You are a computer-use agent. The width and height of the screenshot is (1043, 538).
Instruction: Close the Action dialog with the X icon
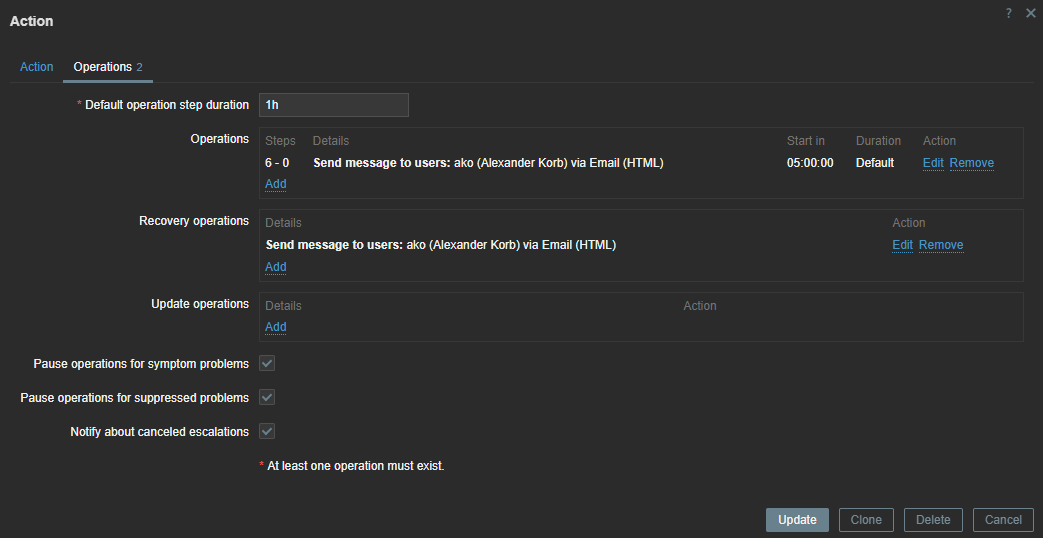coord(1030,13)
